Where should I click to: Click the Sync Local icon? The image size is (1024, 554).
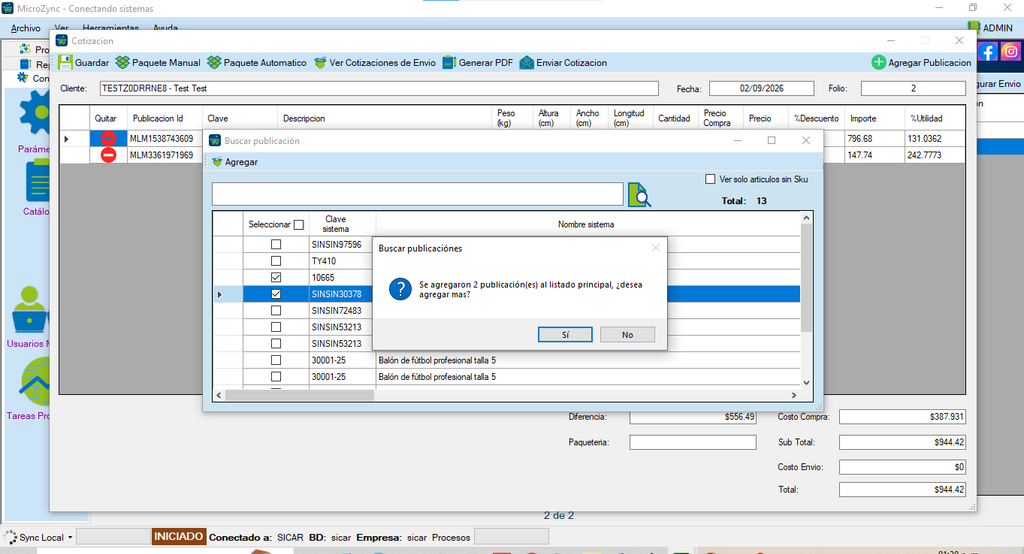10,538
